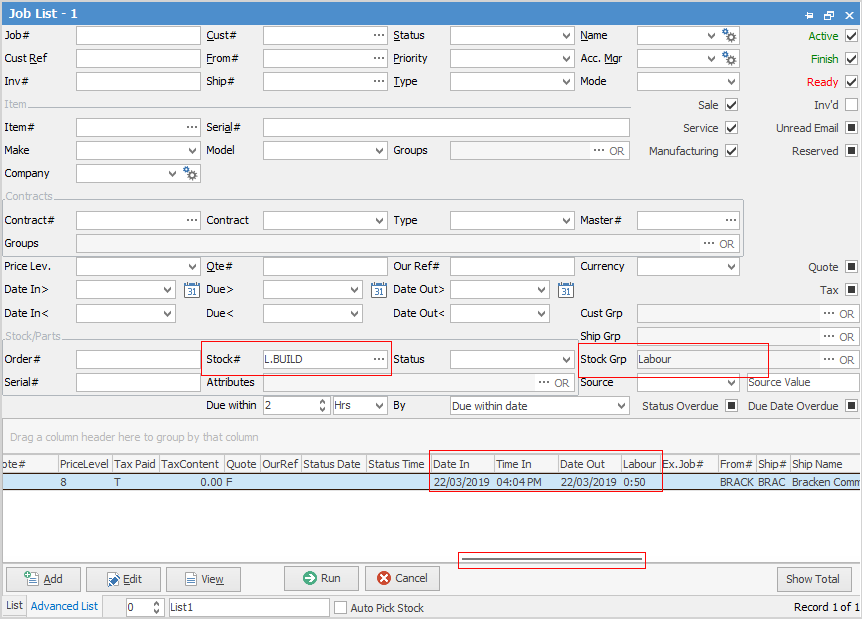Switch to the Advanced List tab
The width and height of the screenshot is (862, 619).
coord(64,606)
